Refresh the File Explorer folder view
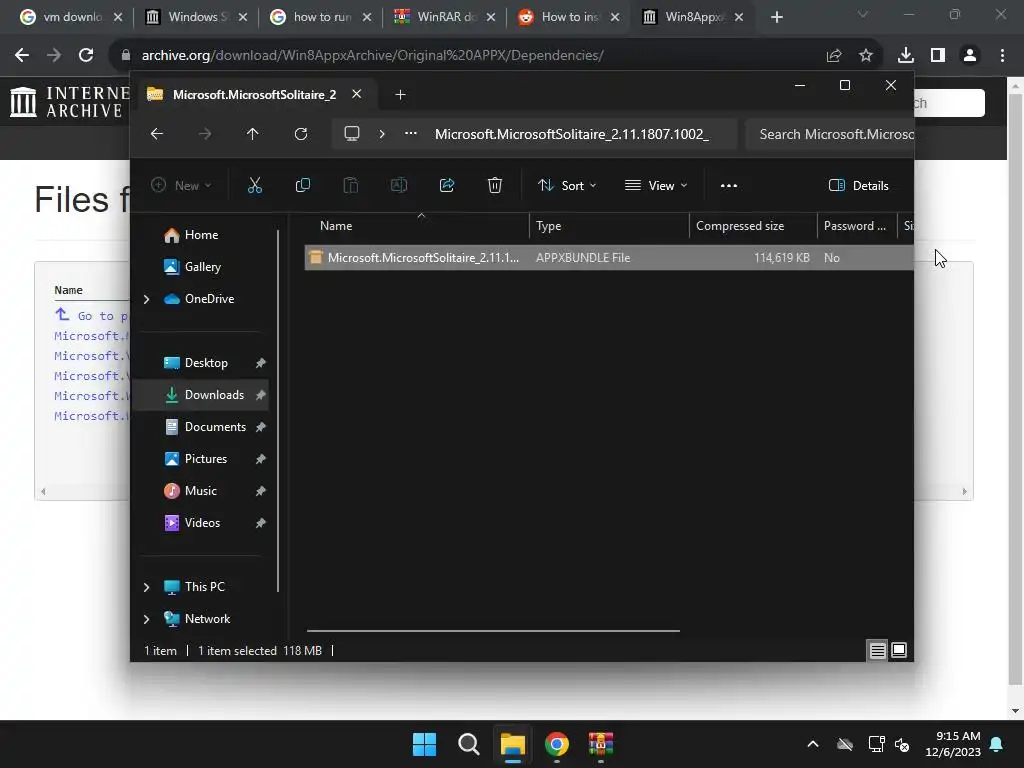The image size is (1024, 768). pyautogui.click(x=300, y=134)
